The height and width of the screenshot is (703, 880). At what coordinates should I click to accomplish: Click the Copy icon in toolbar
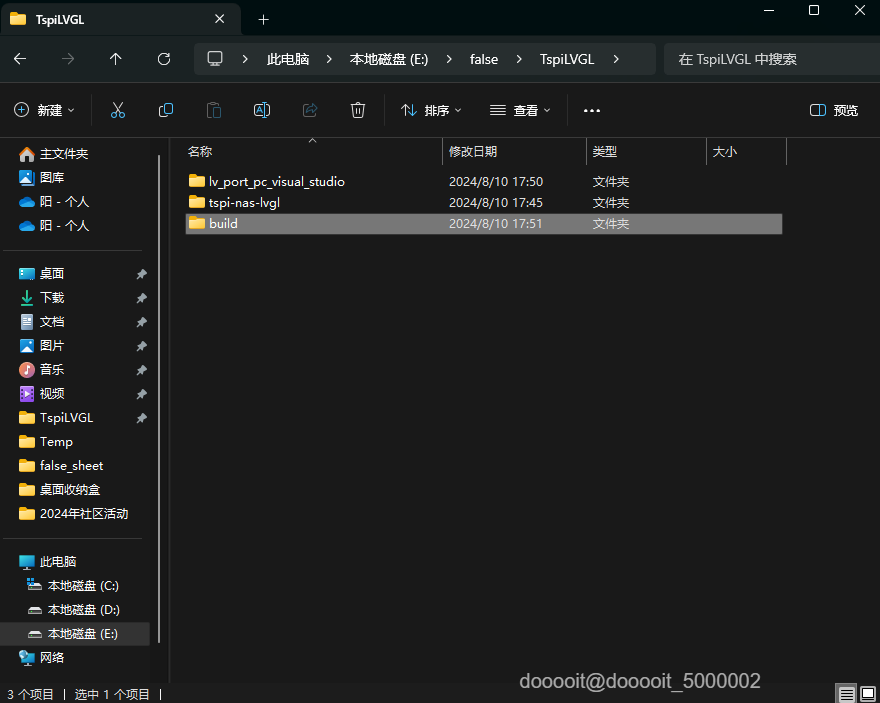[166, 110]
